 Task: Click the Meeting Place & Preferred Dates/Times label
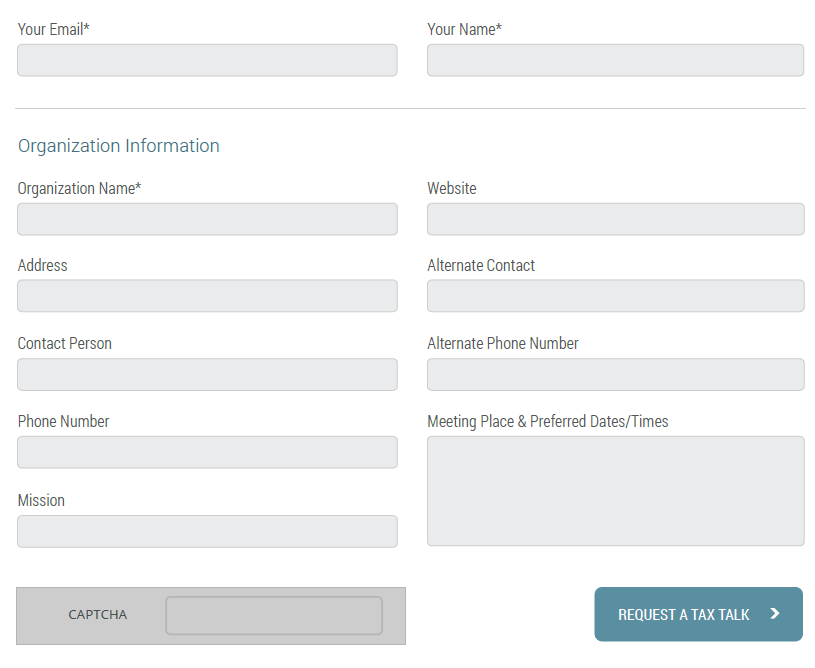[548, 422]
